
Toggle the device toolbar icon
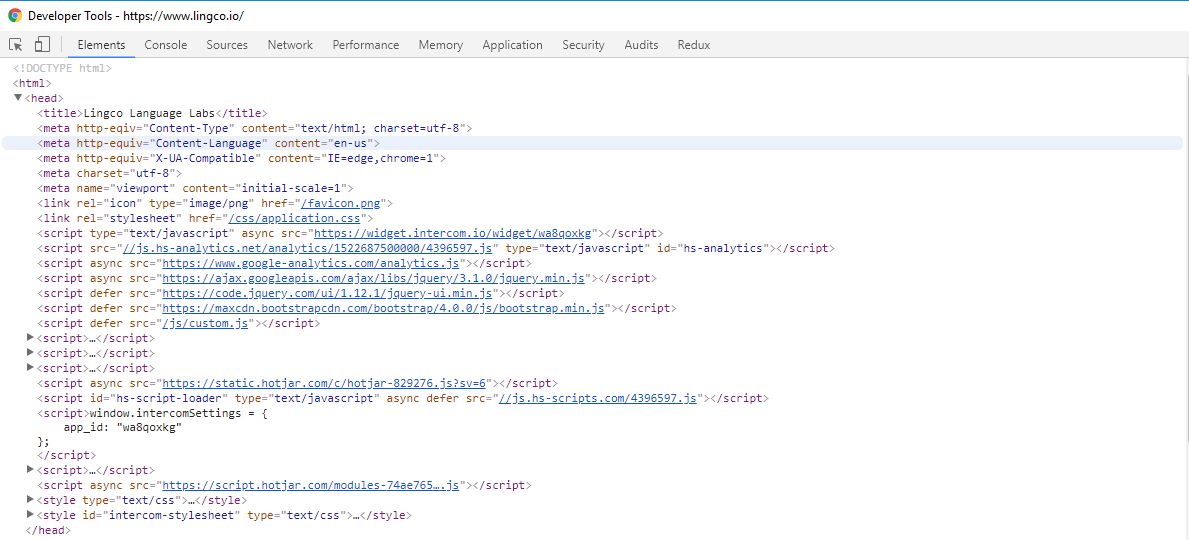click(x=42, y=45)
